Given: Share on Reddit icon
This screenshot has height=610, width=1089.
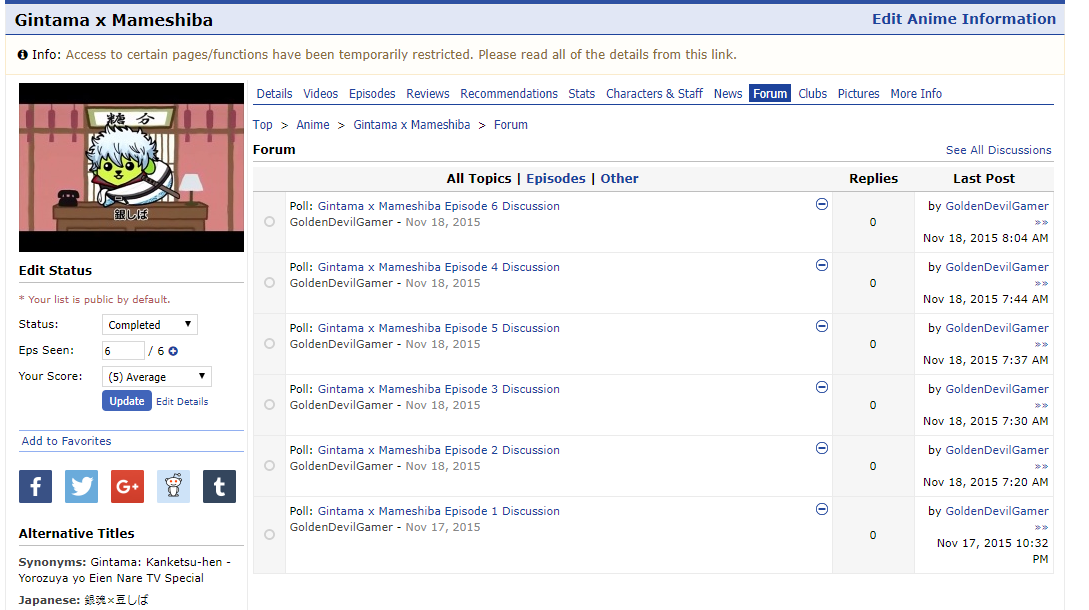Looking at the screenshot, I should (173, 486).
